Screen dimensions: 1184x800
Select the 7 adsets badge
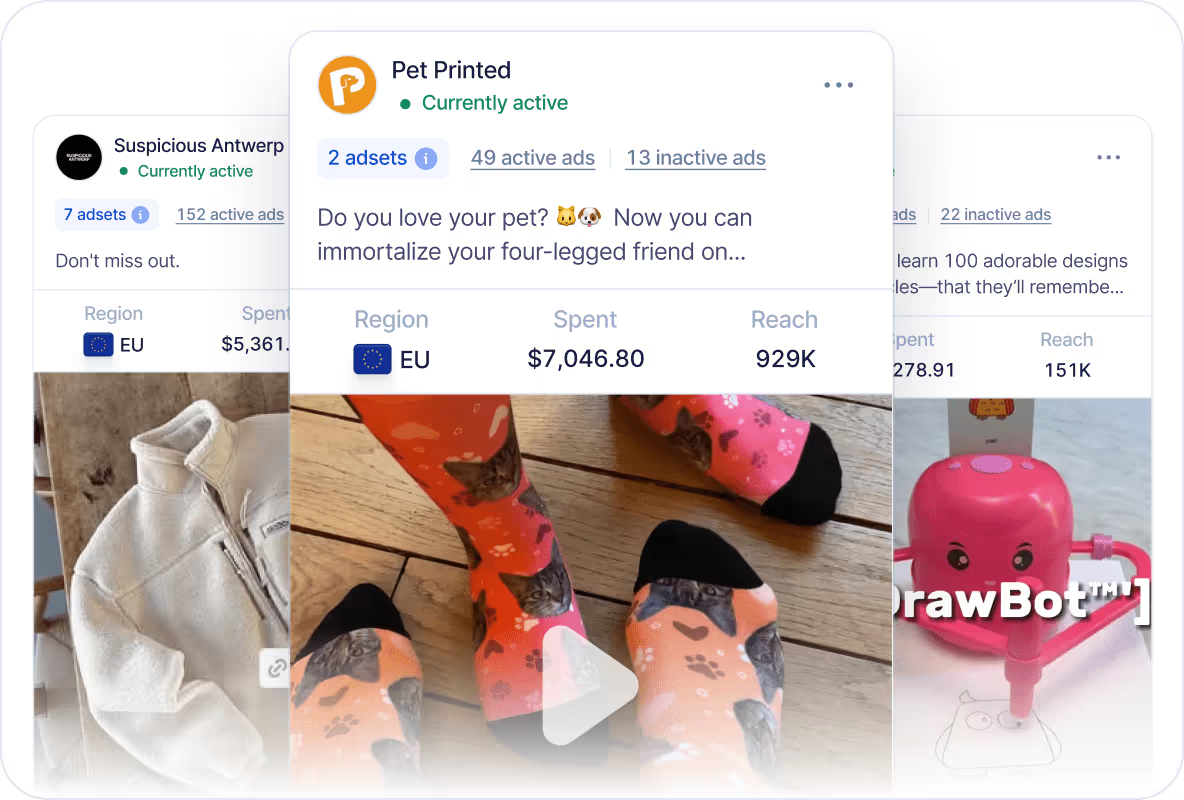point(106,215)
